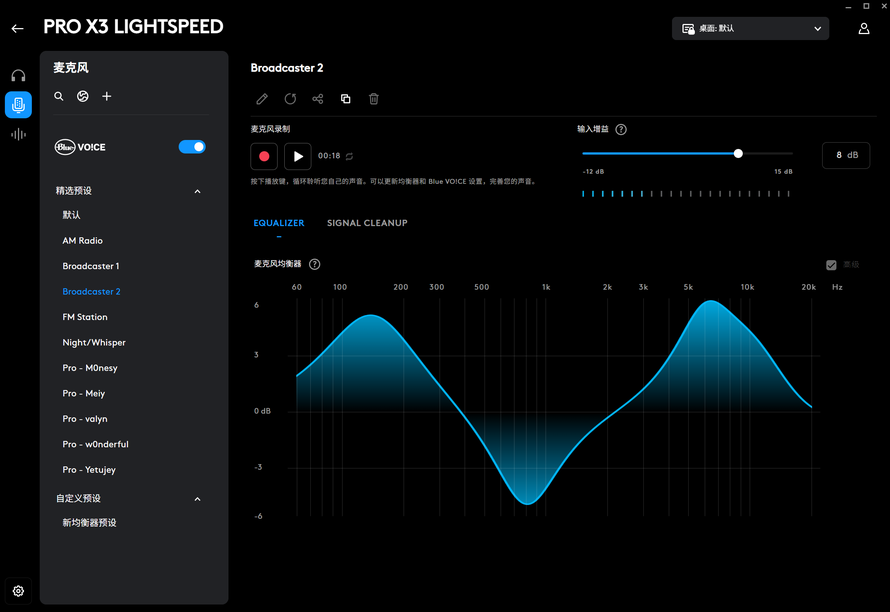Edit preset name with pencil icon

point(262,99)
